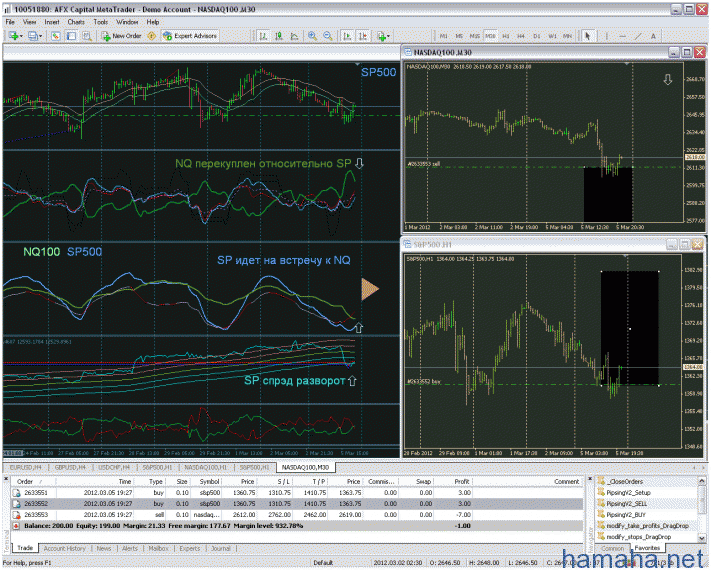Open the New Chart toolbar button
The height and width of the screenshot is (570, 711).
click(14, 36)
